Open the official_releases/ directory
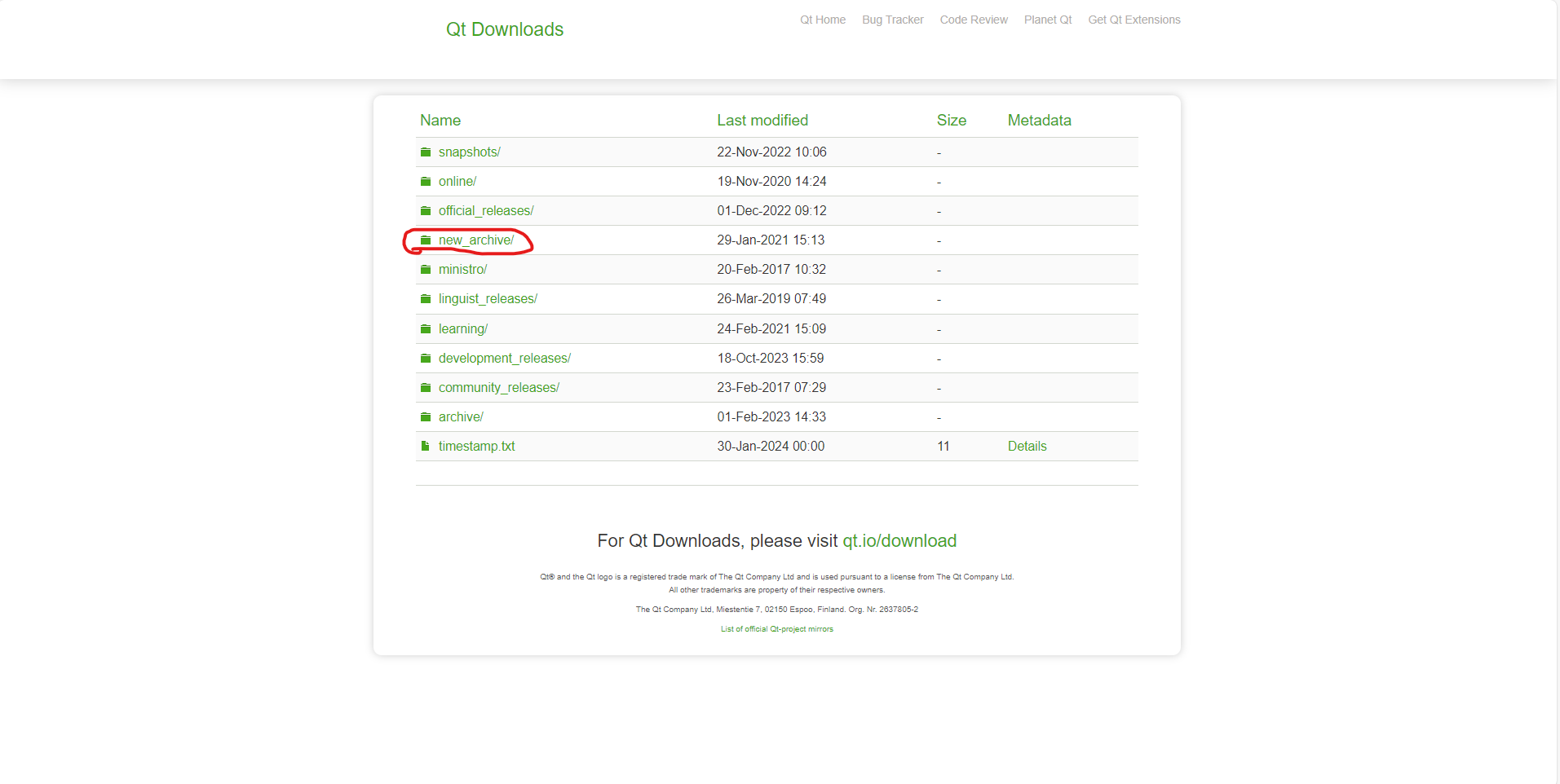Viewport: 1560px width, 784px height. pos(486,211)
